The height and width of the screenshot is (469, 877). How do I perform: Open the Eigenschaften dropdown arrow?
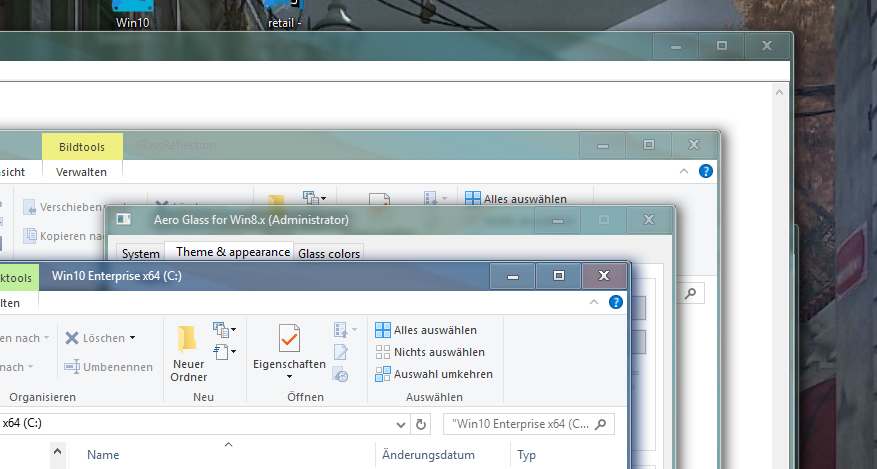pos(289,377)
